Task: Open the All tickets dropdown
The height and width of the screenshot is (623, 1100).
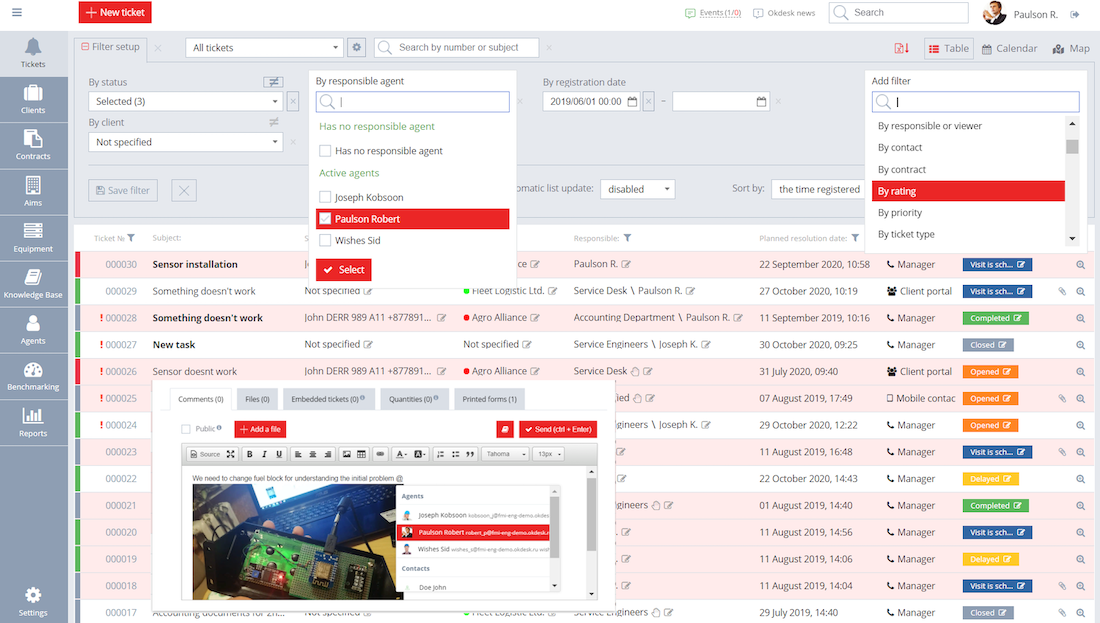Action: [264, 48]
